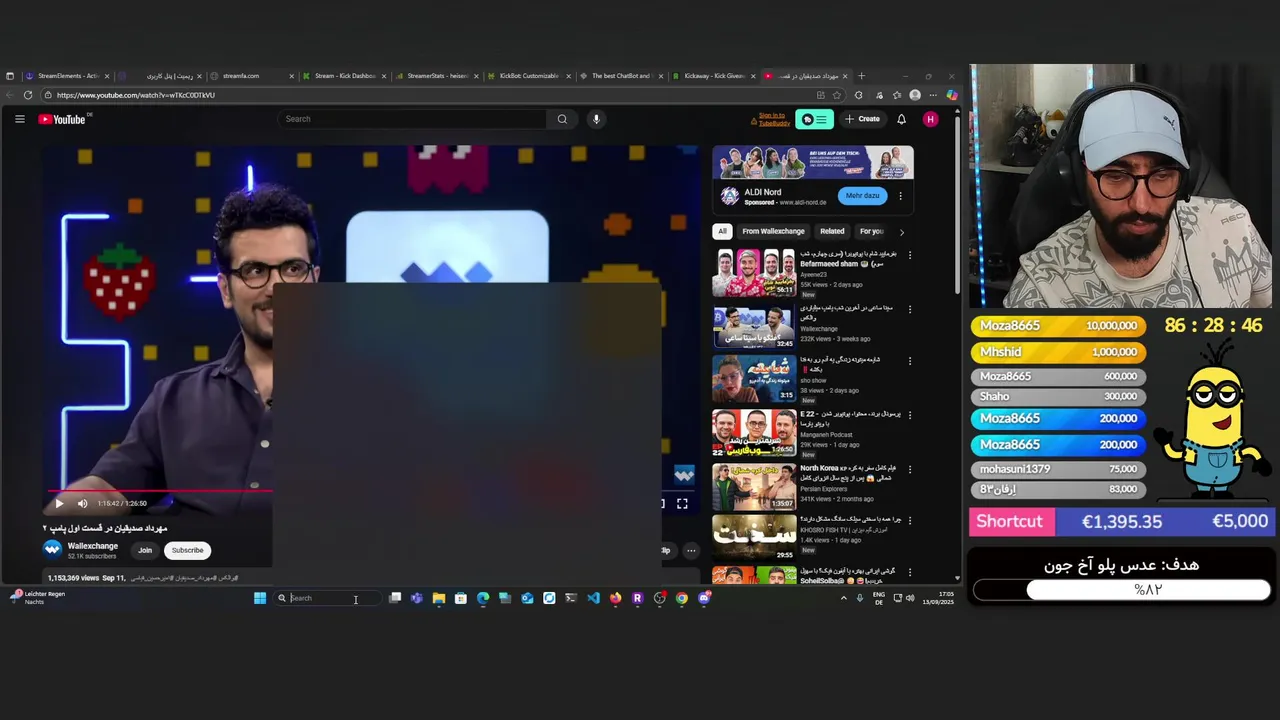
Task: Open options for Manganeh Podcast video
Action: (x=909, y=415)
